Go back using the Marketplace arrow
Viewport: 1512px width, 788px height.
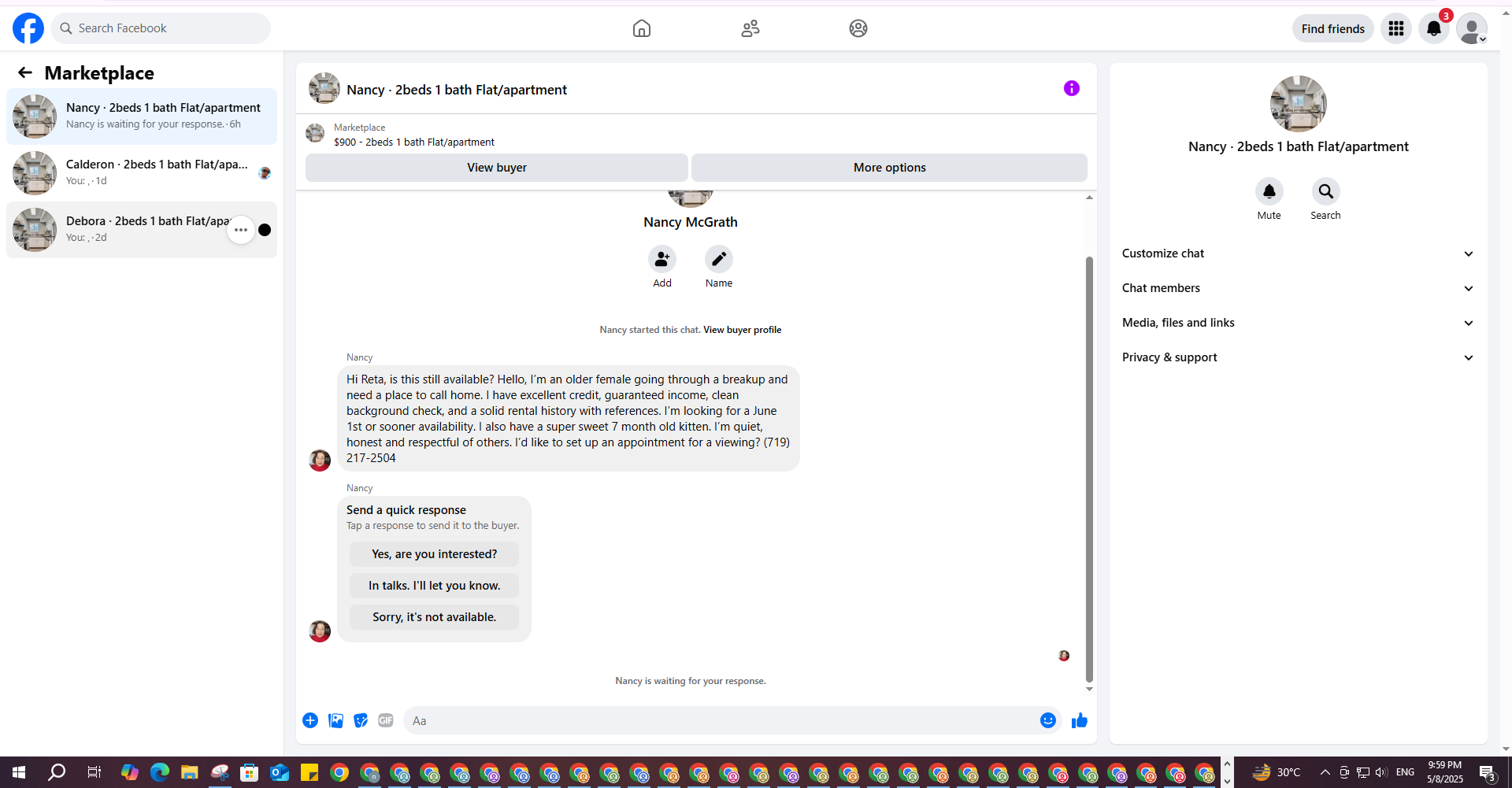click(x=25, y=72)
